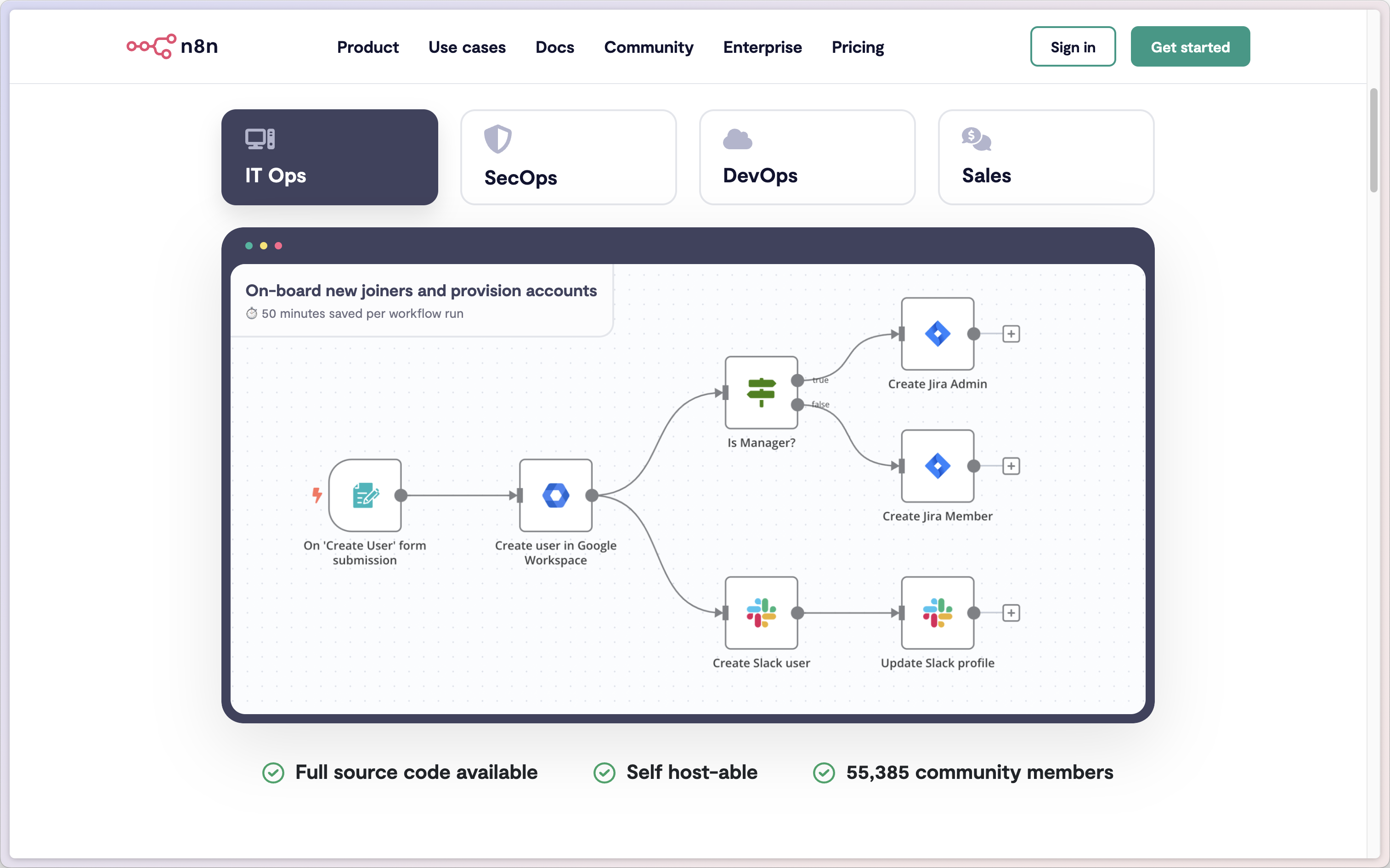The image size is (1390, 868).
Task: Switch to the DevOps tab
Action: point(807,157)
